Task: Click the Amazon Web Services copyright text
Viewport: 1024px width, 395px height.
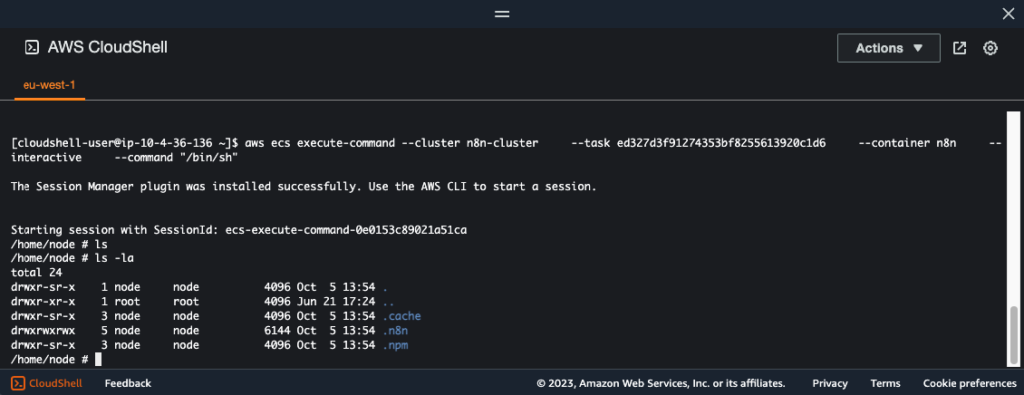Action: click(x=661, y=383)
